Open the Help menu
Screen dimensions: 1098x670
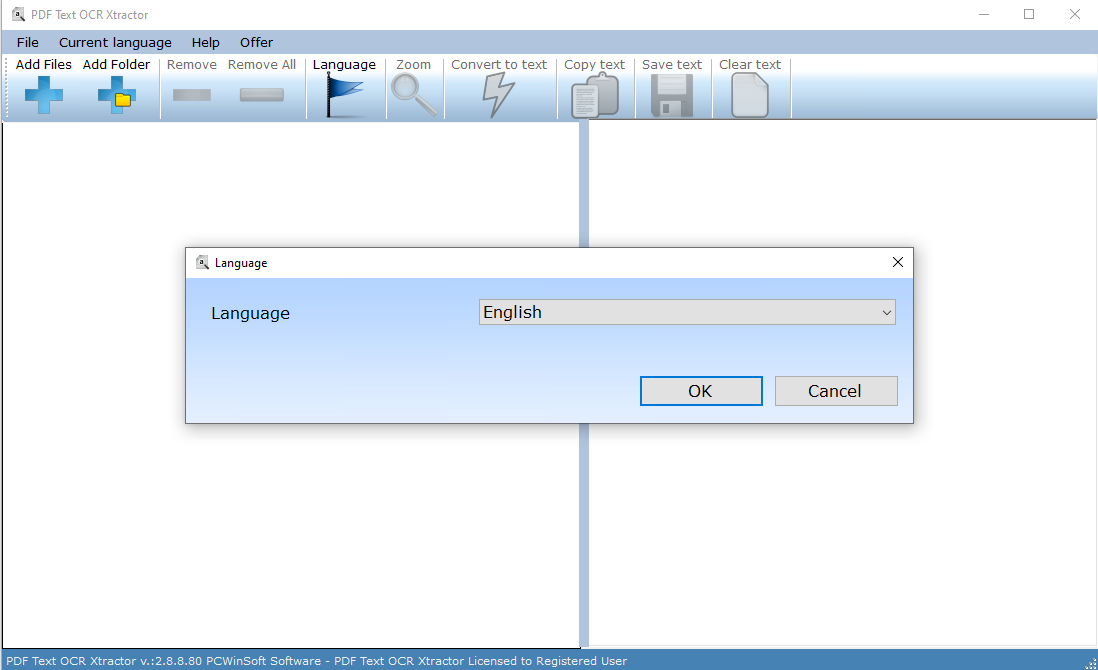pos(206,43)
